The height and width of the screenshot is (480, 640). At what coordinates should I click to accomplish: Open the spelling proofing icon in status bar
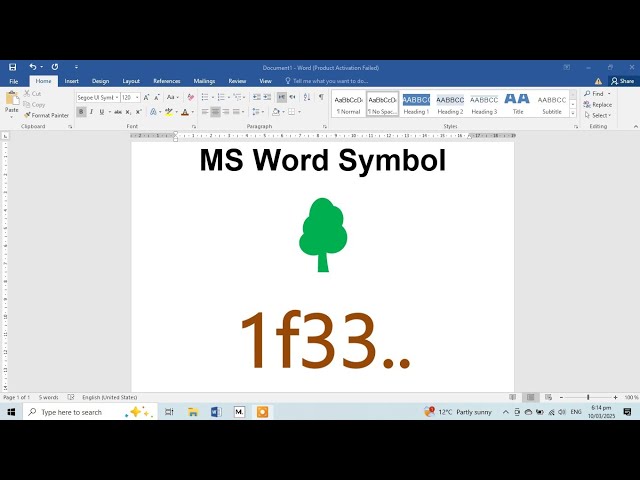pos(71,397)
